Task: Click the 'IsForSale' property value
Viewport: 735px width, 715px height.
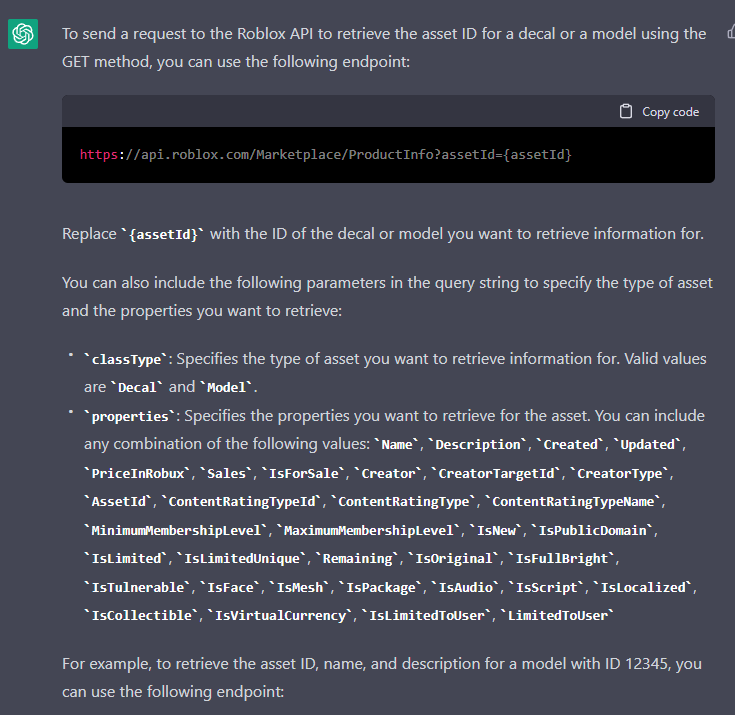Action: pos(303,474)
